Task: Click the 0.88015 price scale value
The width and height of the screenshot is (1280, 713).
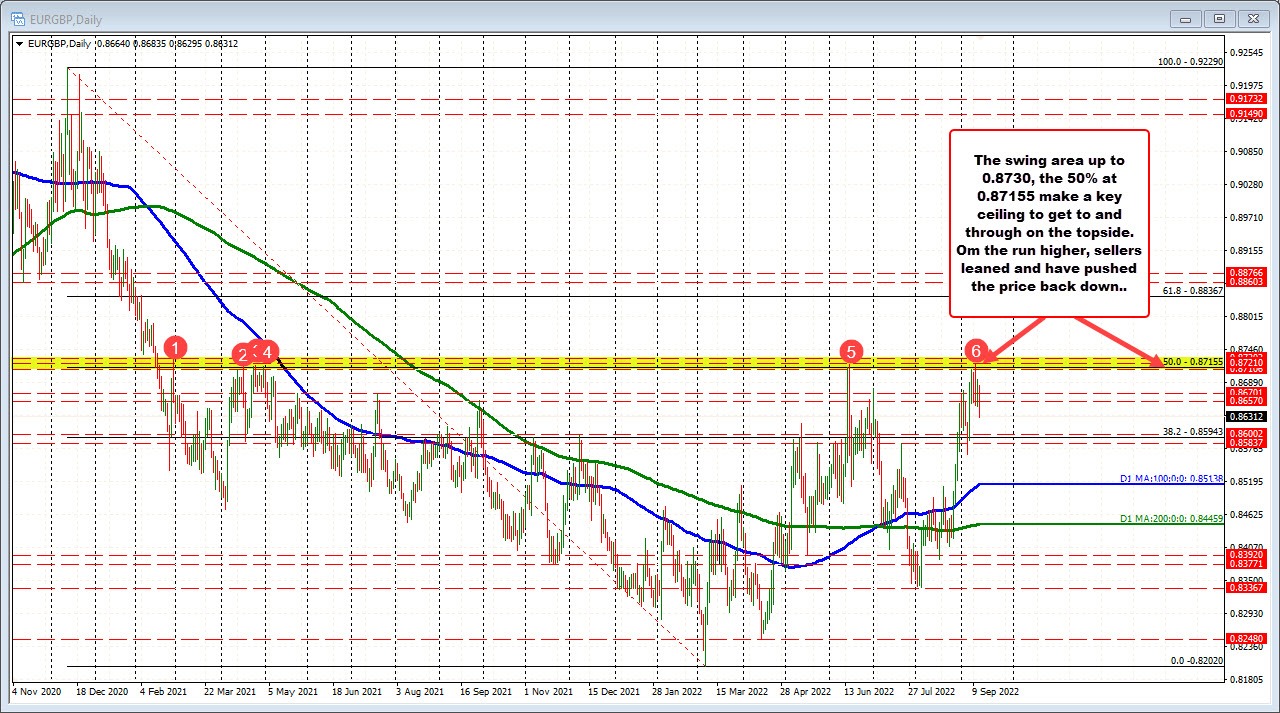Action: 1248,316
